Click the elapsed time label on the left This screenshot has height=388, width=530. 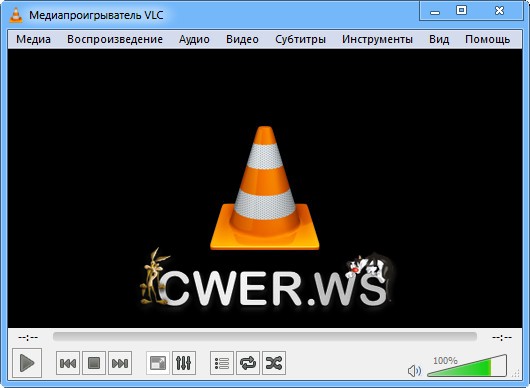click(28, 337)
